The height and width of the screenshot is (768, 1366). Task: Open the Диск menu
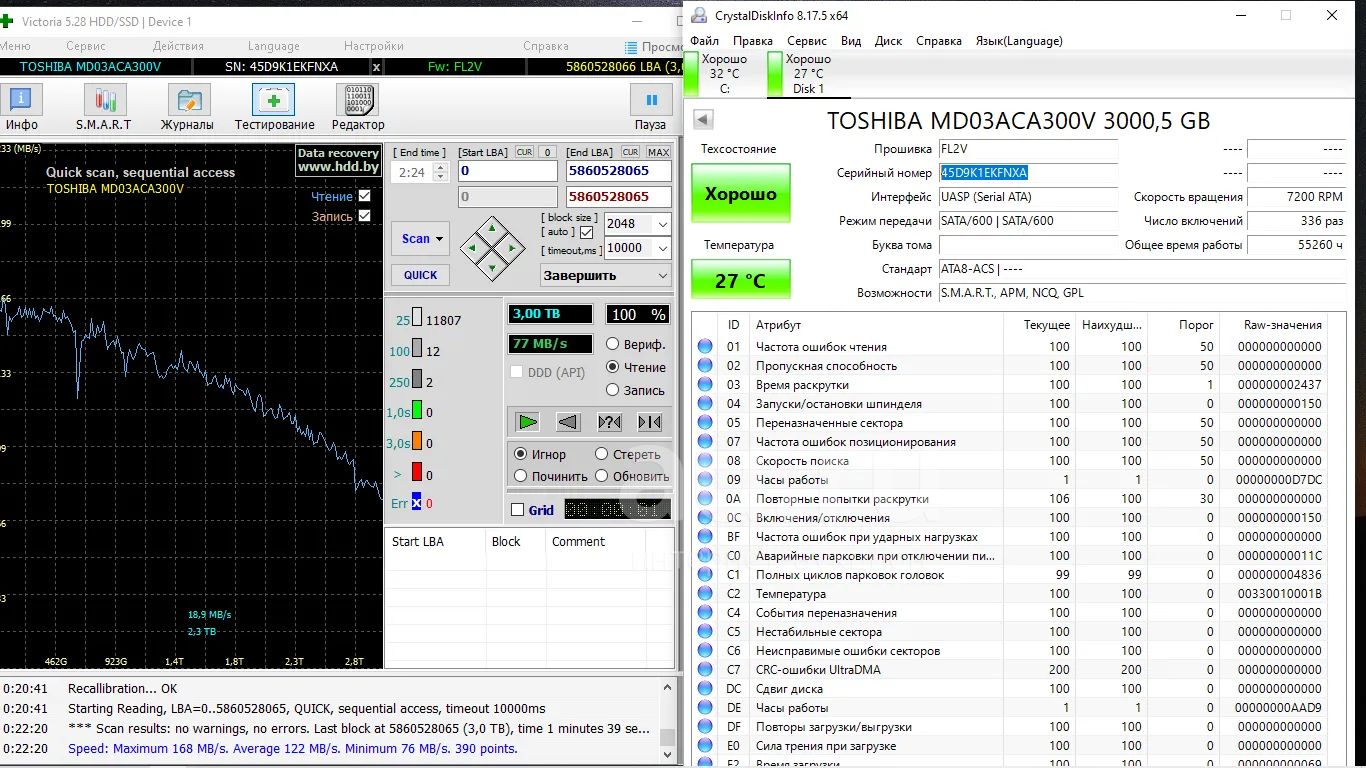click(888, 41)
